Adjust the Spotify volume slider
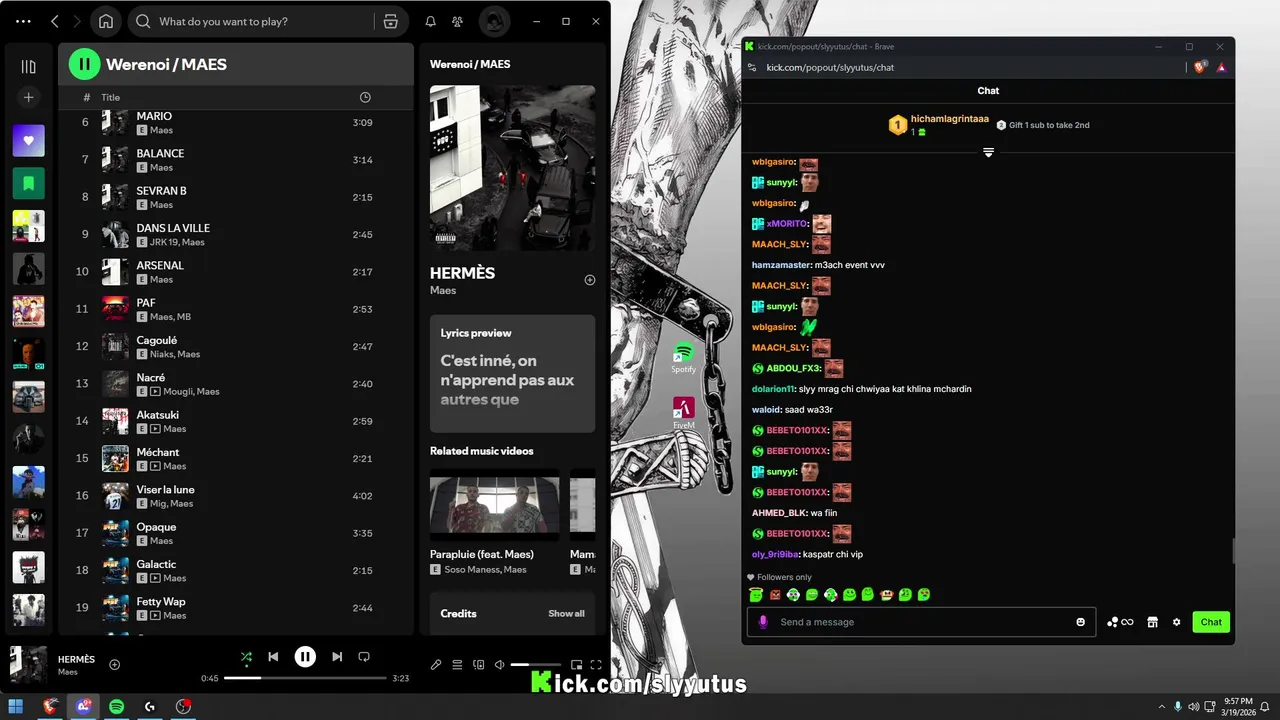Screen dimensions: 1280x720 click(536, 664)
